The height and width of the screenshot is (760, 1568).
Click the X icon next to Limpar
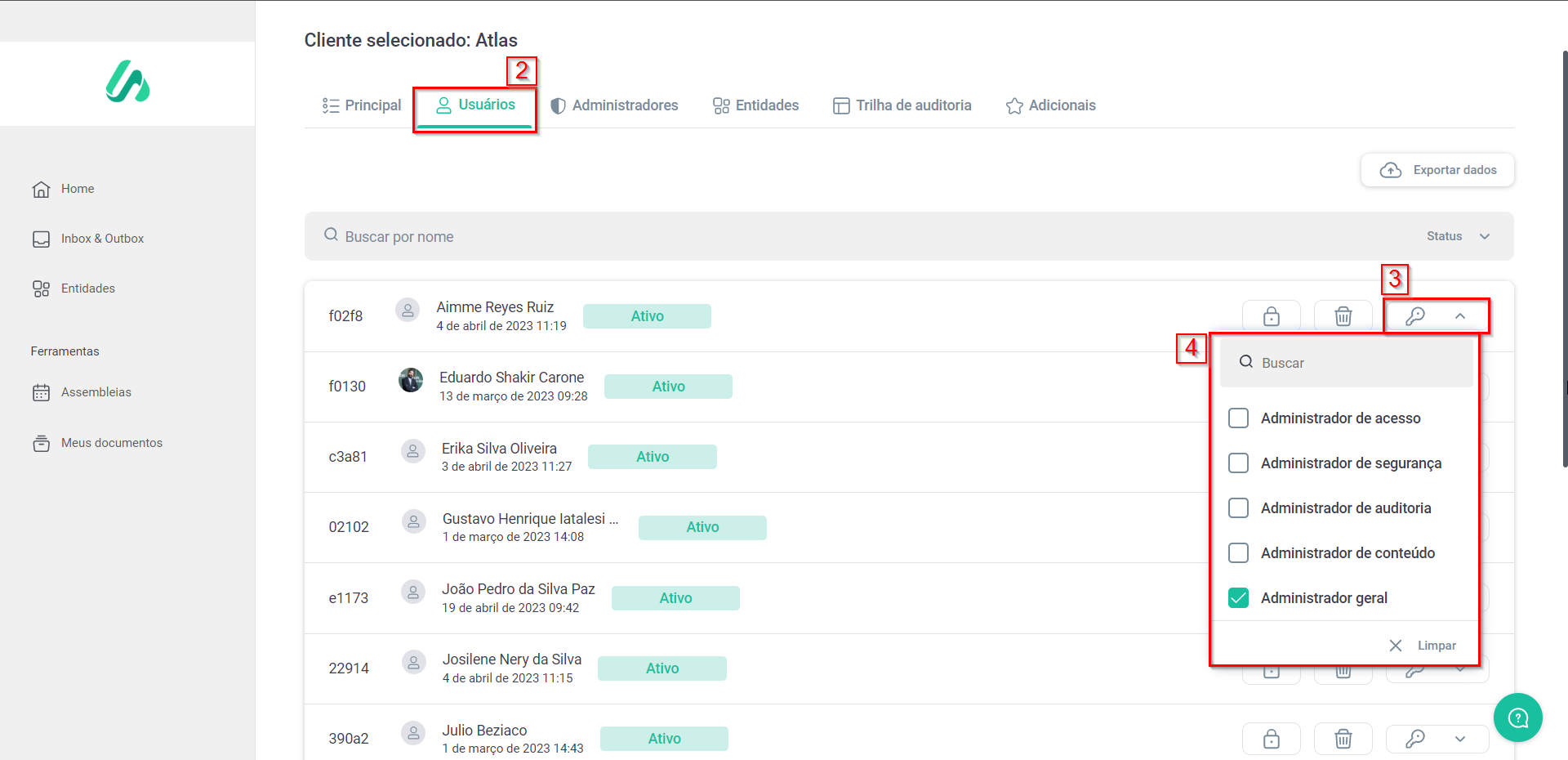click(1396, 646)
